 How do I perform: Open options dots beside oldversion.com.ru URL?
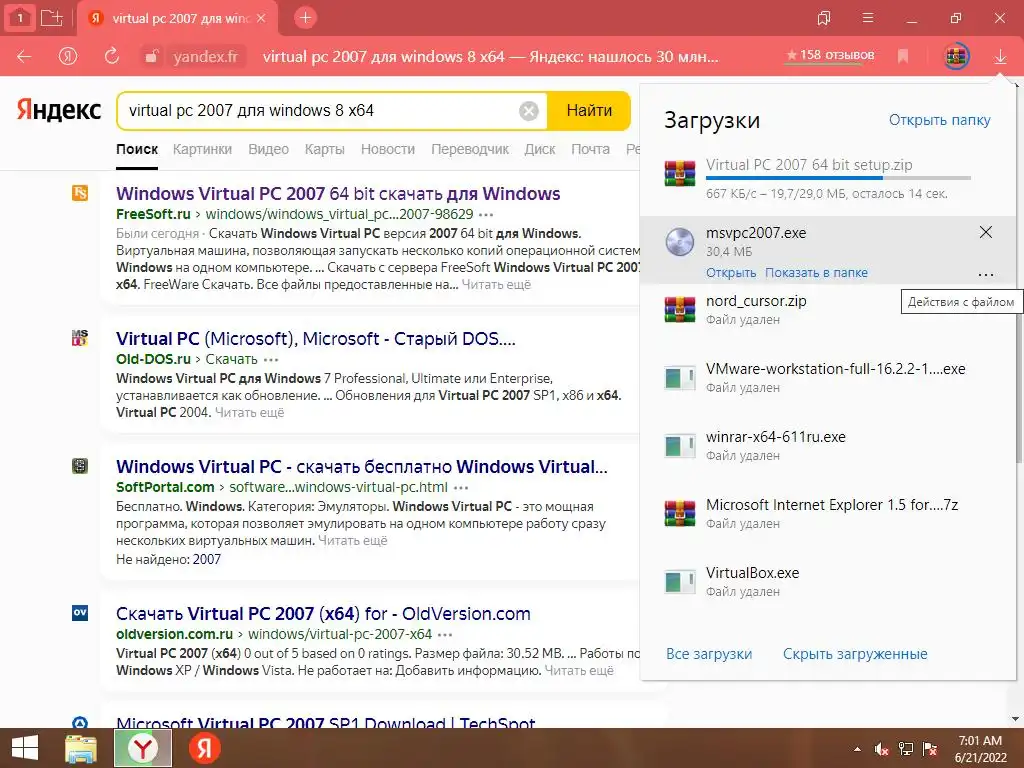tap(445, 635)
